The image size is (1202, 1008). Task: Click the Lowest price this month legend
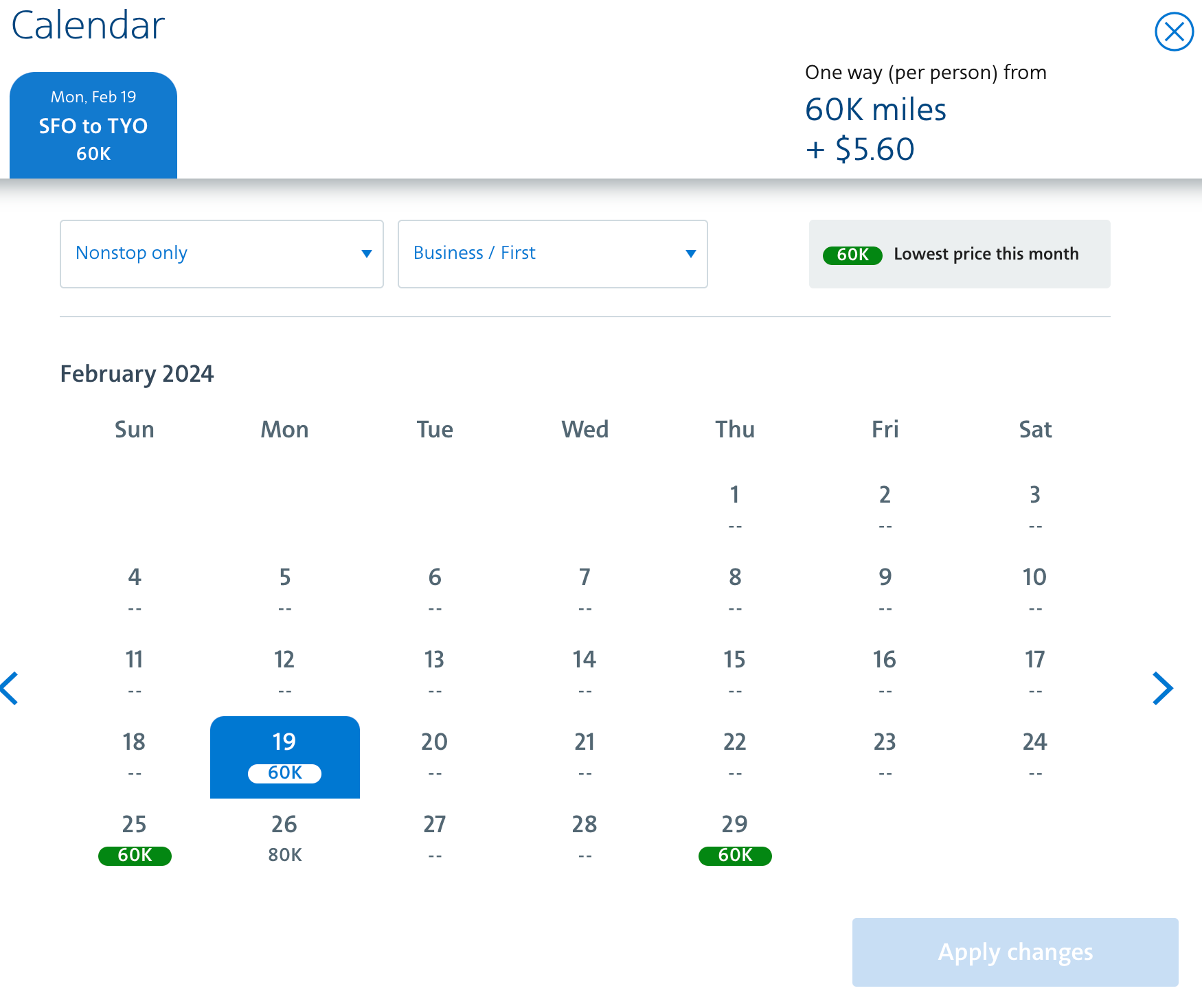pyautogui.click(x=959, y=254)
